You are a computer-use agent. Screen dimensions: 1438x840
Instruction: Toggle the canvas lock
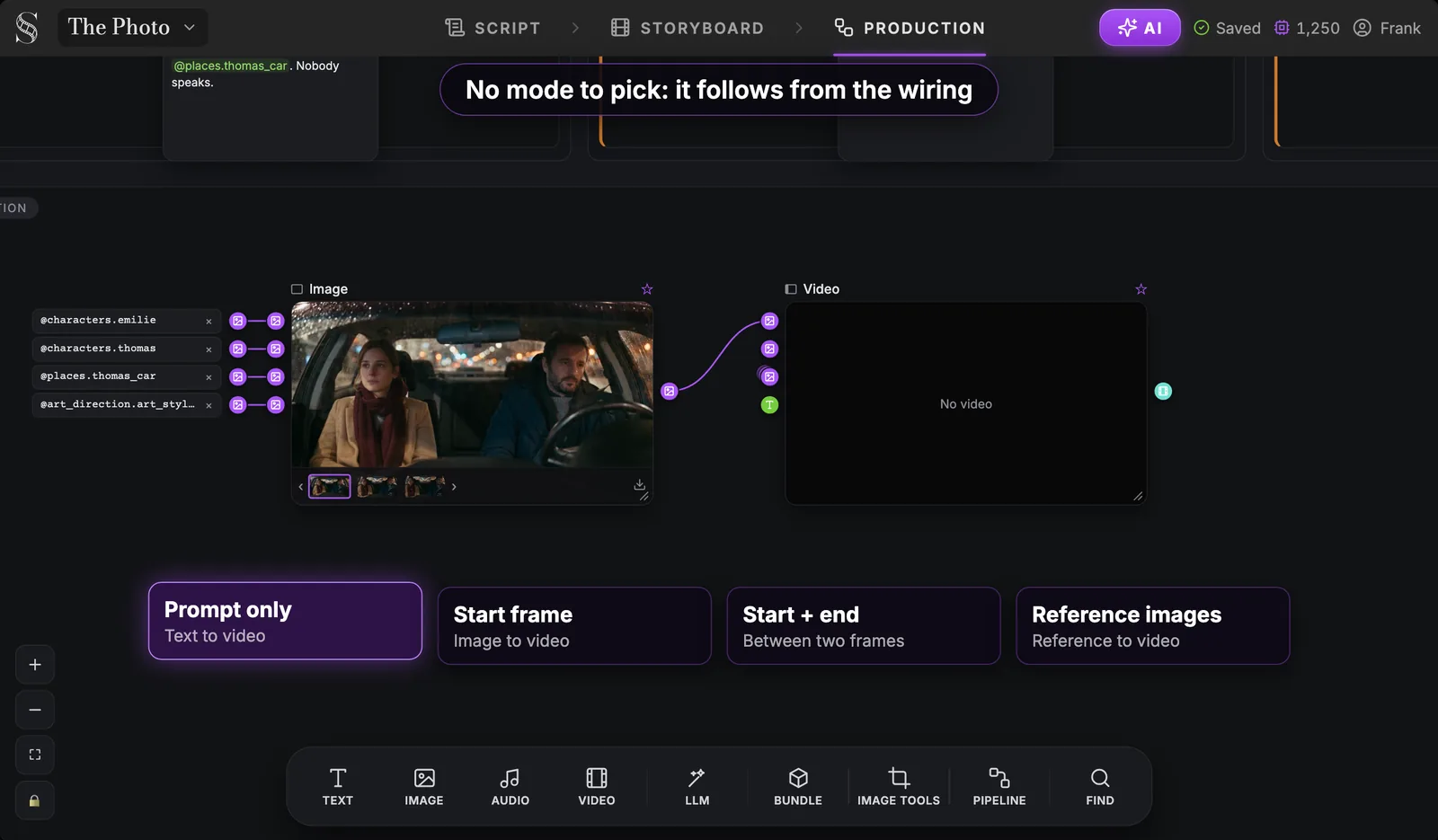click(x=35, y=800)
